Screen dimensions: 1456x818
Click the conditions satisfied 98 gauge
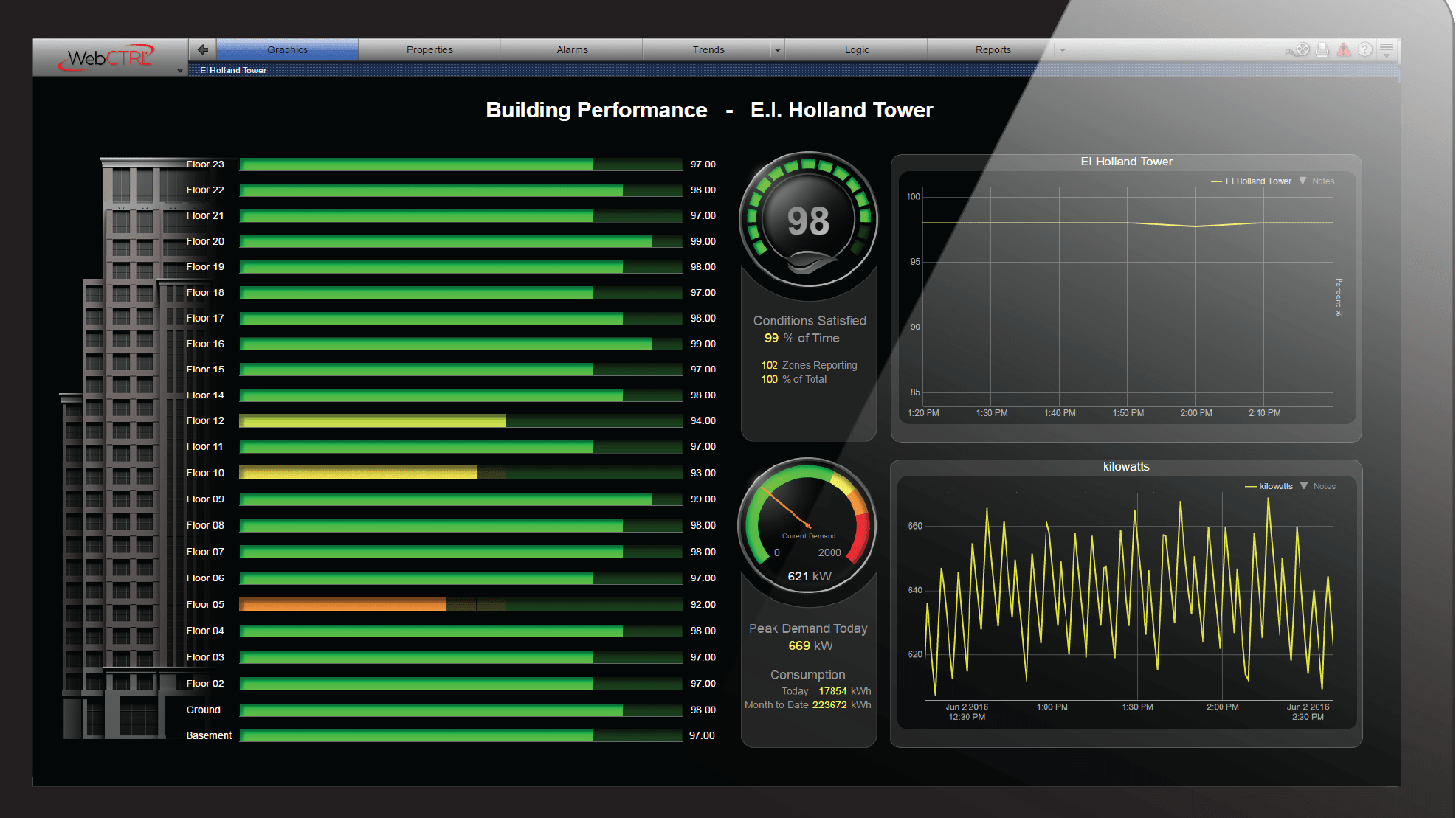click(x=809, y=220)
